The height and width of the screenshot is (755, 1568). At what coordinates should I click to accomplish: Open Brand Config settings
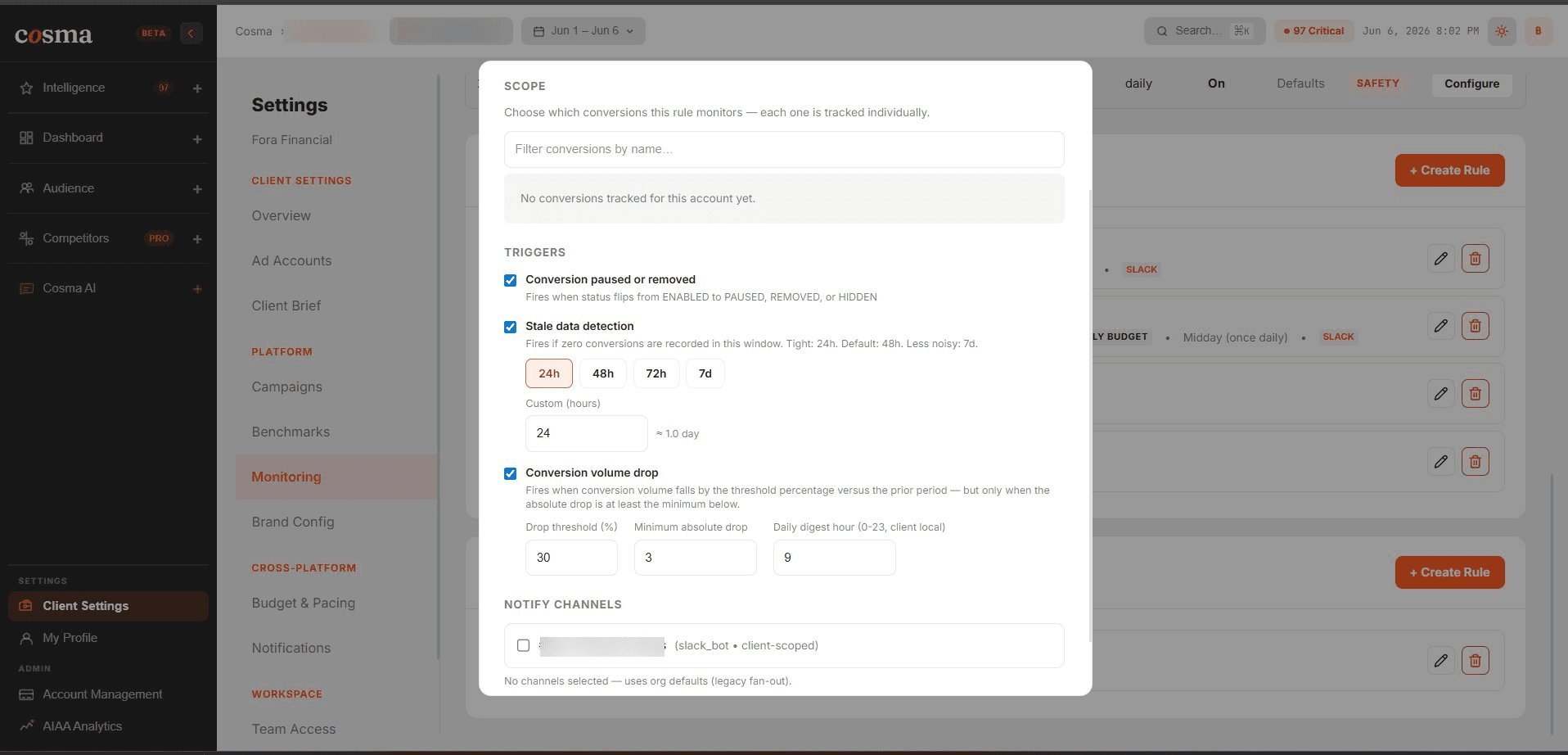coord(292,522)
